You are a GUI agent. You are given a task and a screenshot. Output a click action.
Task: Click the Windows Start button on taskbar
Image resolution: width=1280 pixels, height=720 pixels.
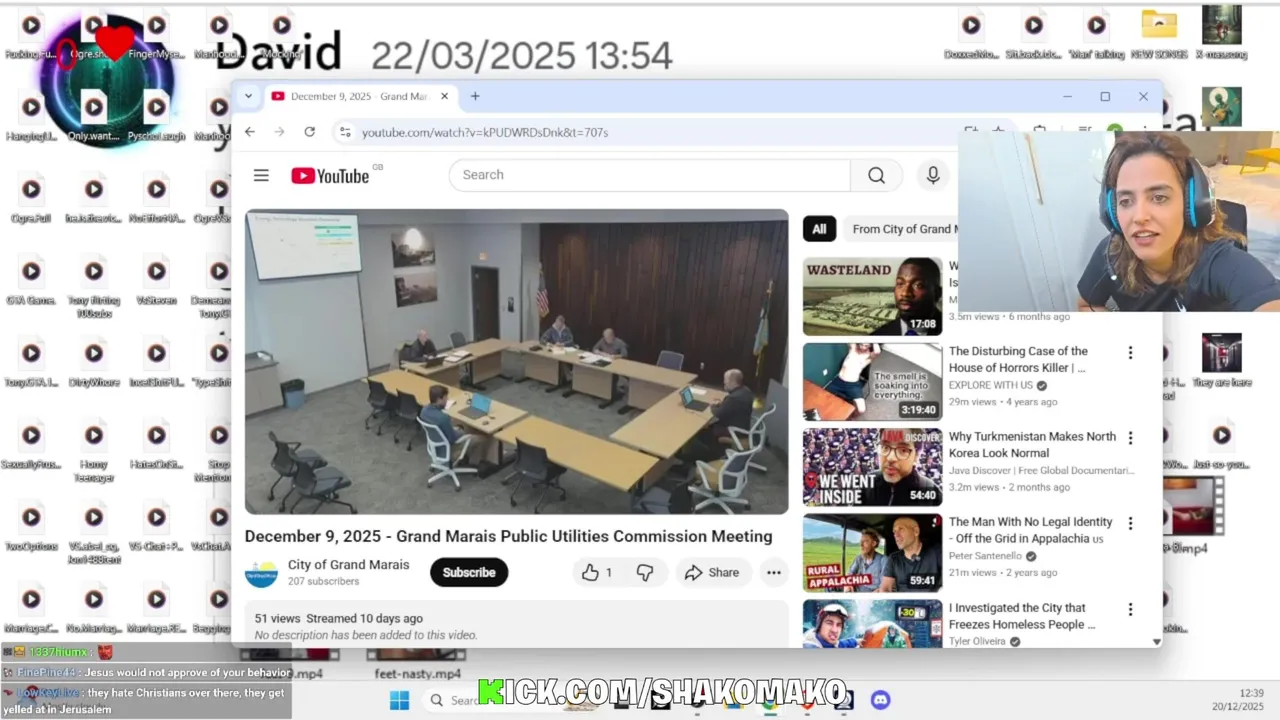pyautogui.click(x=399, y=699)
